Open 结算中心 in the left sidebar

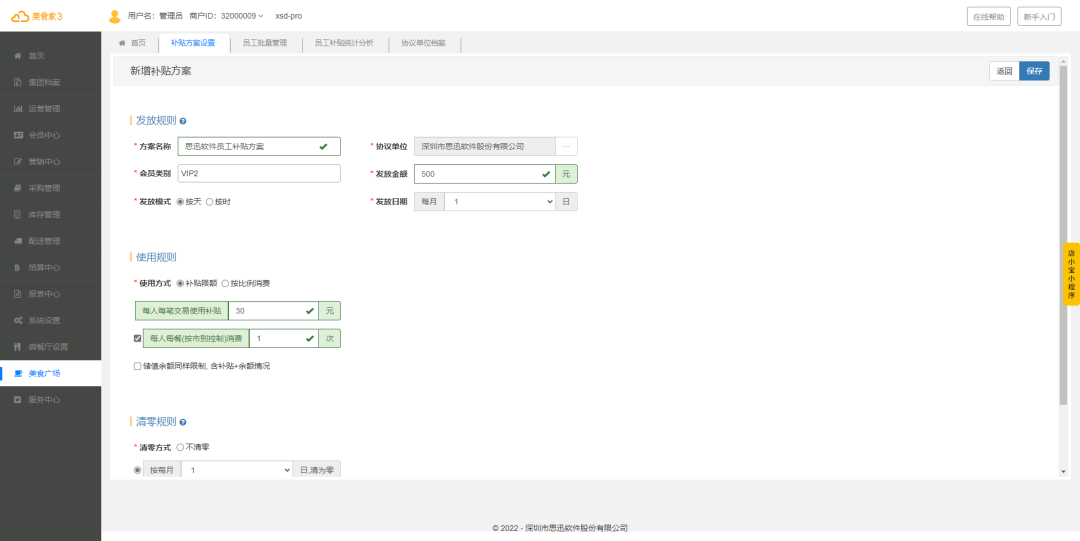coord(44,267)
